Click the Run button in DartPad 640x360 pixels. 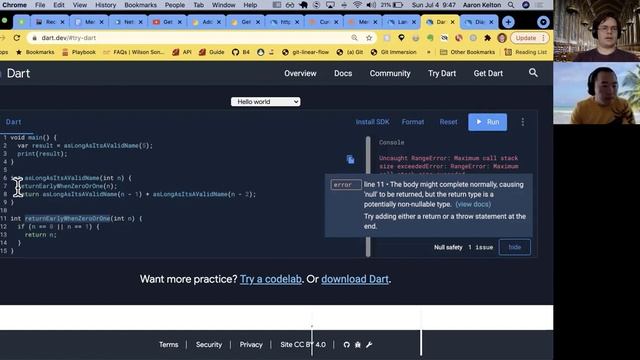pos(487,122)
